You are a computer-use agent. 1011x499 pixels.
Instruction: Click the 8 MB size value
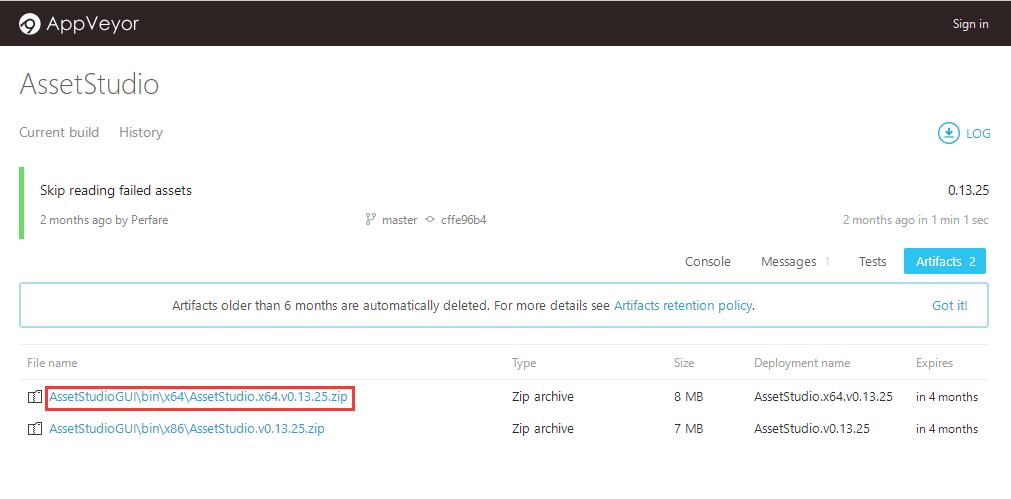(x=688, y=397)
